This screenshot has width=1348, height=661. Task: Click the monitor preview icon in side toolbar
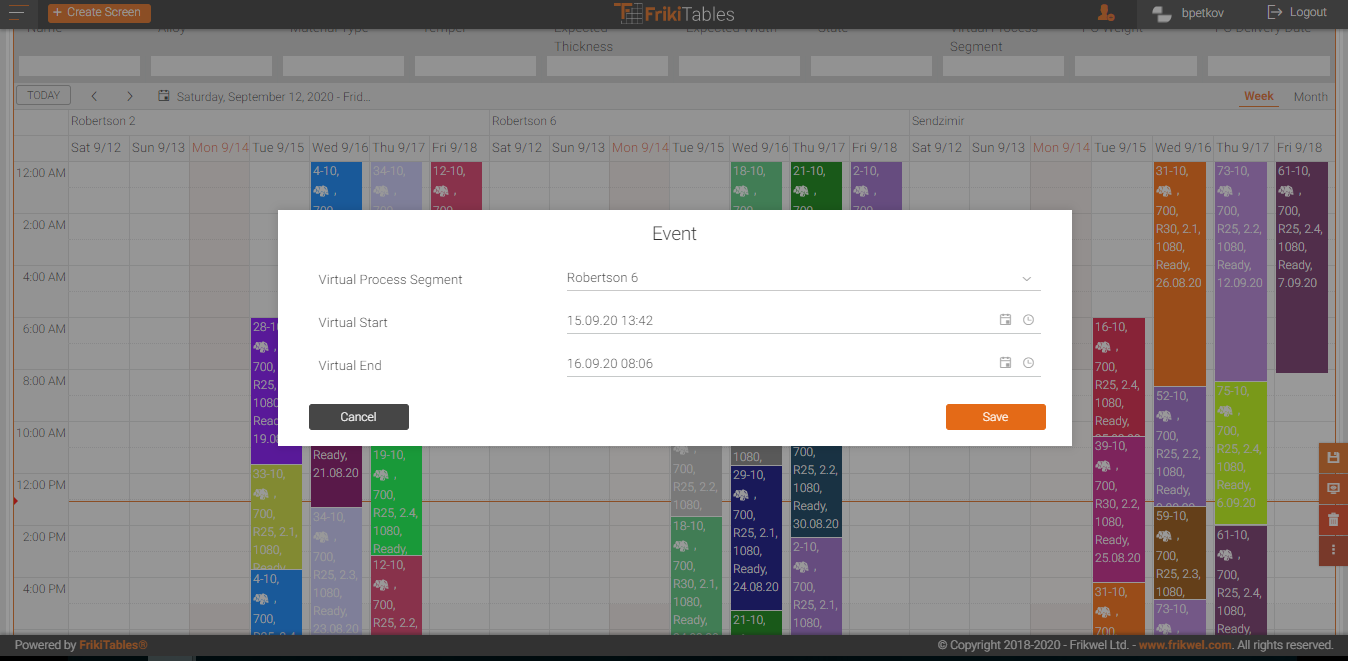[x=1332, y=489]
